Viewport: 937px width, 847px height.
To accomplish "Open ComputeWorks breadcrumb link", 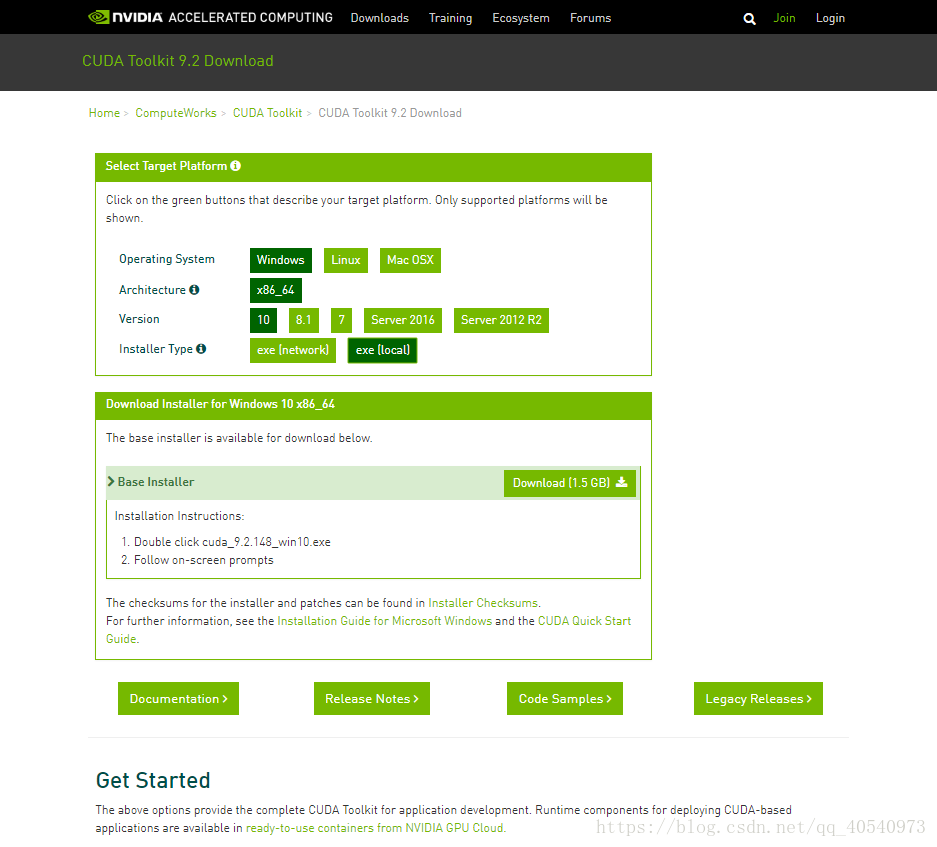I will pos(176,113).
